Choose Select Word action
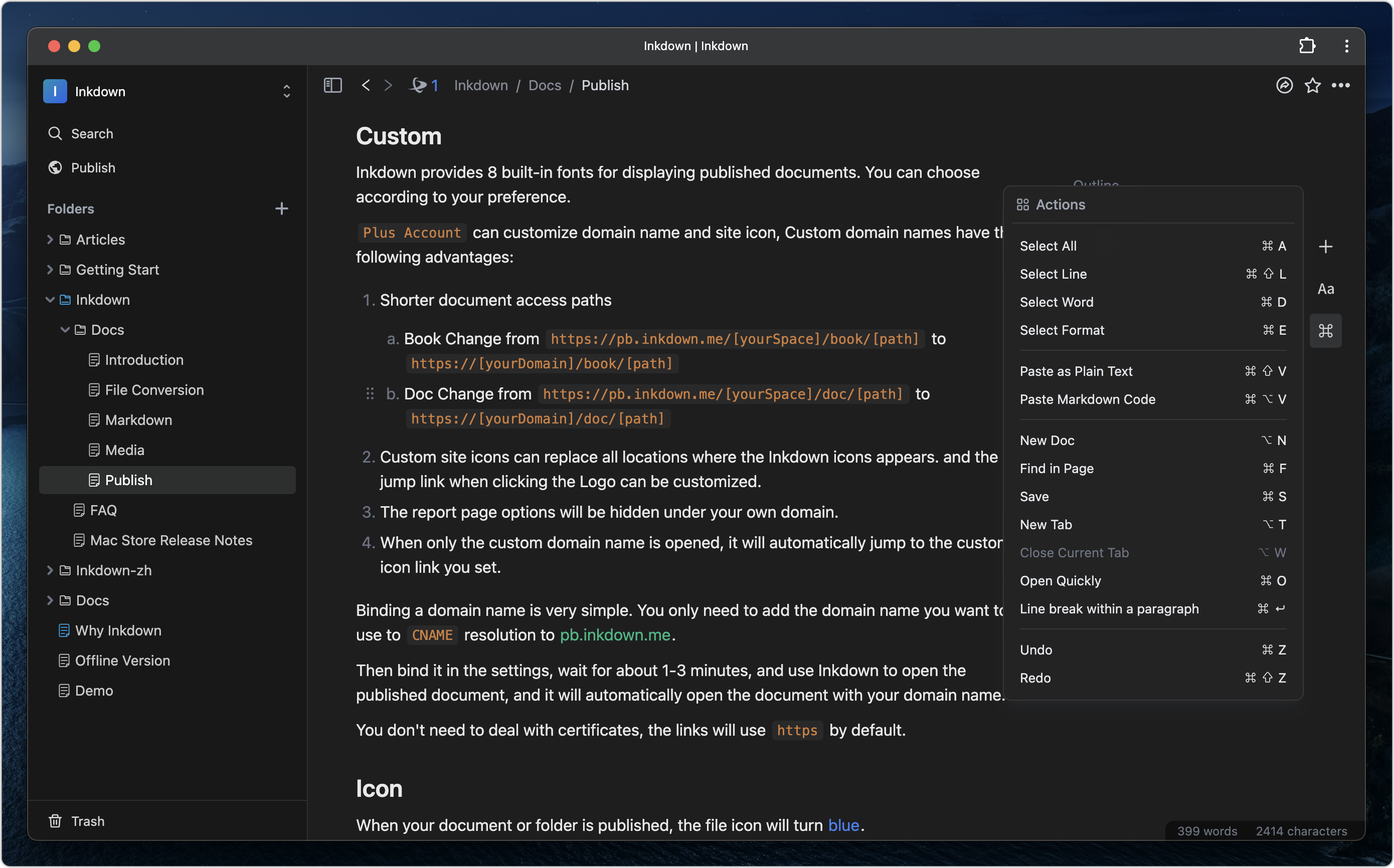Image resolution: width=1394 pixels, height=868 pixels. pyautogui.click(x=1152, y=302)
